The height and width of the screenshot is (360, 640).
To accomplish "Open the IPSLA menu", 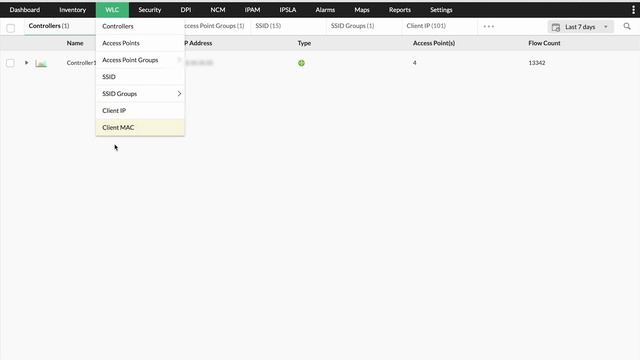I will click(x=288, y=10).
